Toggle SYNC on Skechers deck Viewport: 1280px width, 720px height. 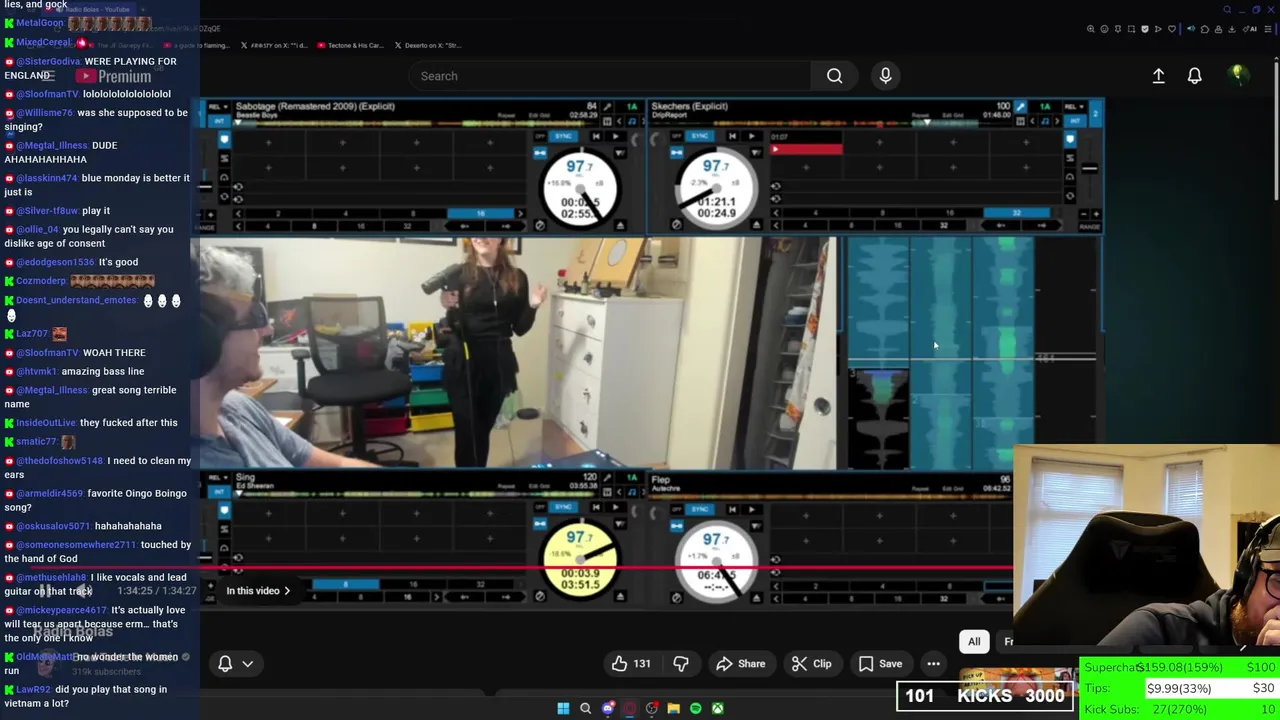pyautogui.click(x=700, y=136)
